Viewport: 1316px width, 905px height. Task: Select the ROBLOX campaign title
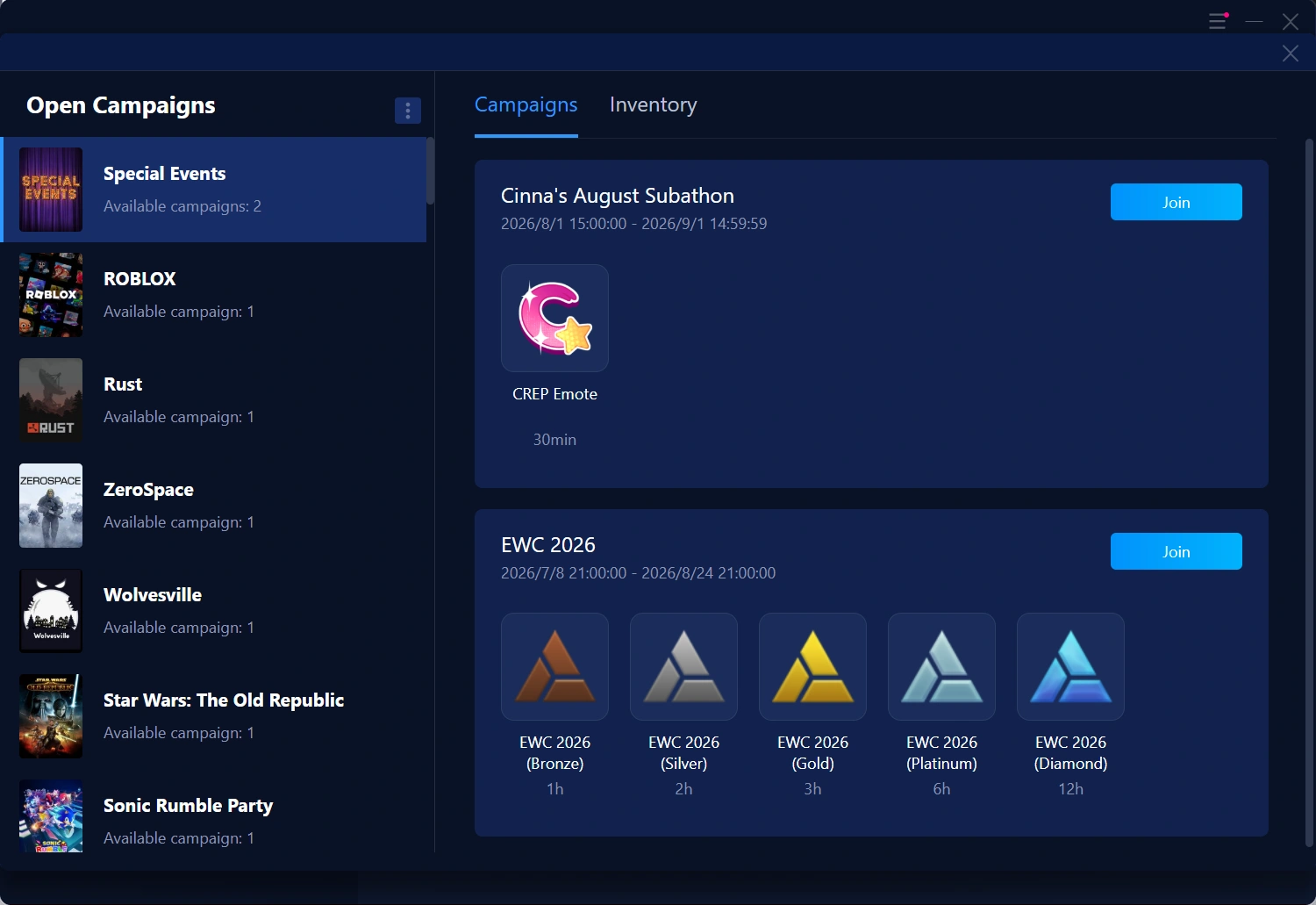[x=139, y=279]
